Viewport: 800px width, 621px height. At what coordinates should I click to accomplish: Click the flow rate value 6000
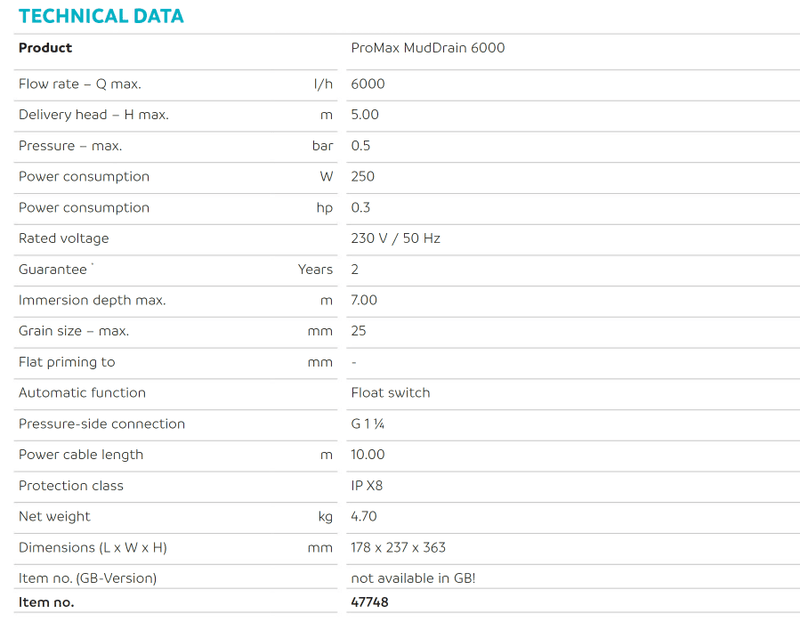coord(367,84)
